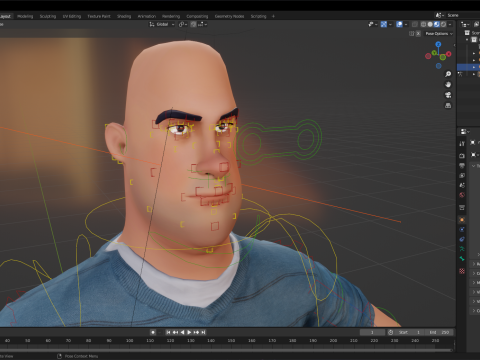
Task: Switch perspective/orthographic projection icon
Action: tap(448, 106)
